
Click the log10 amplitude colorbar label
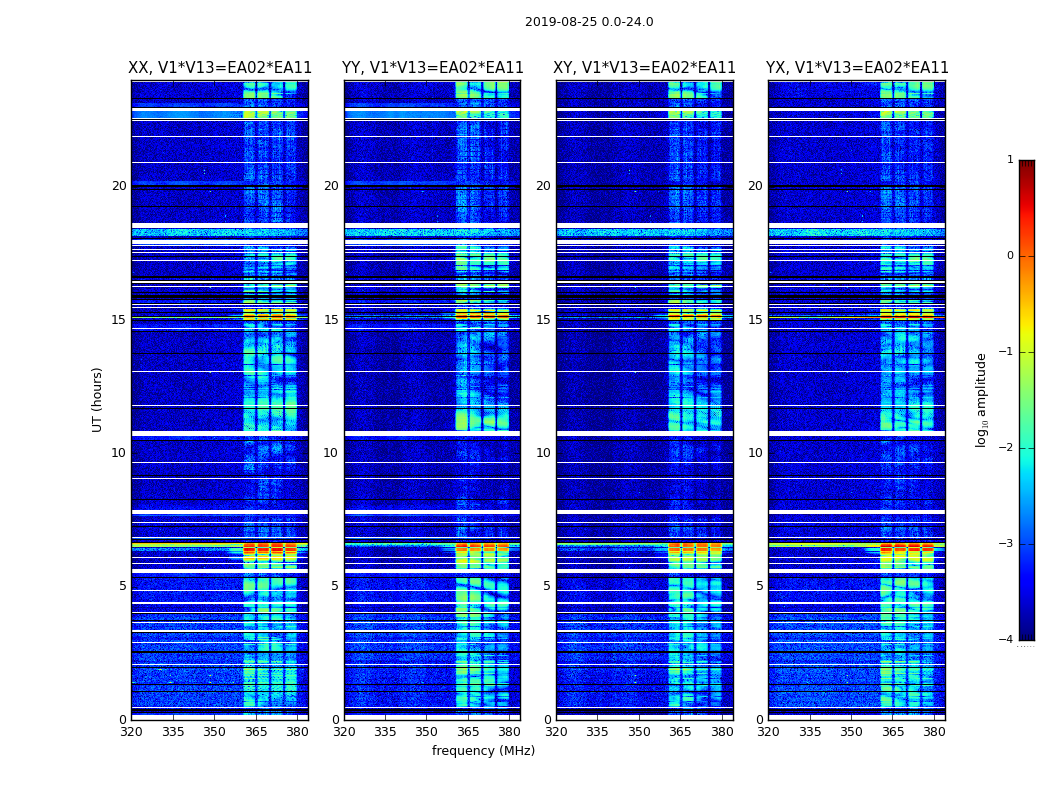(982, 400)
